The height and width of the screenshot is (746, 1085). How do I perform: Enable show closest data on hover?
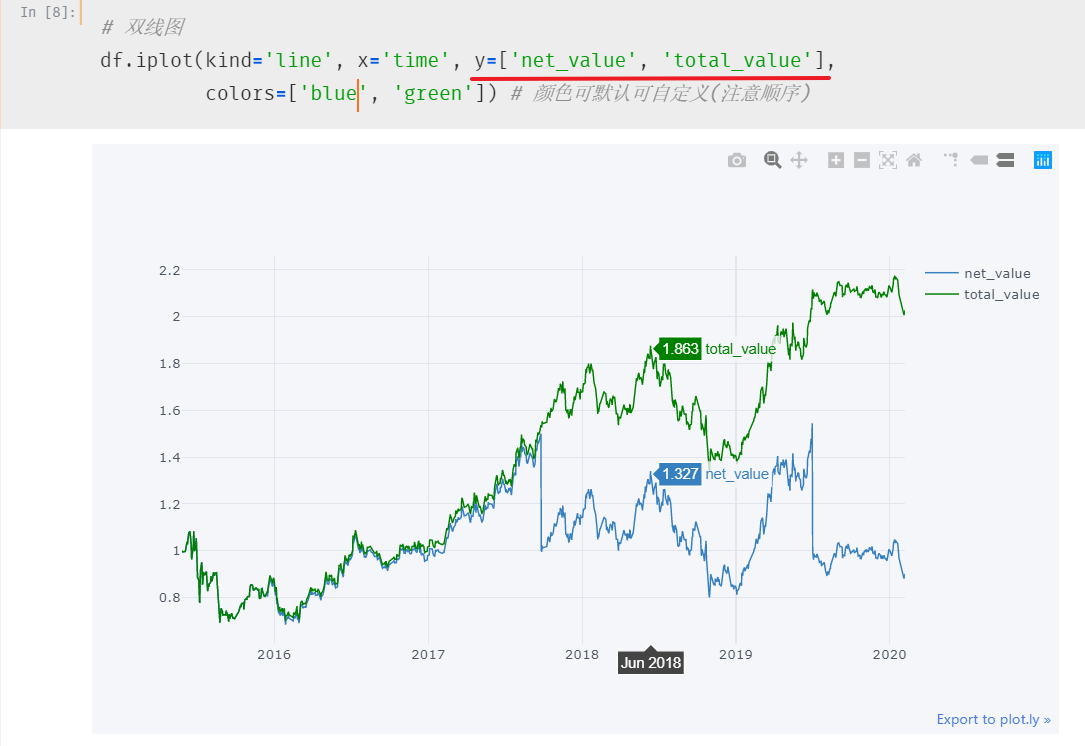coord(979,160)
